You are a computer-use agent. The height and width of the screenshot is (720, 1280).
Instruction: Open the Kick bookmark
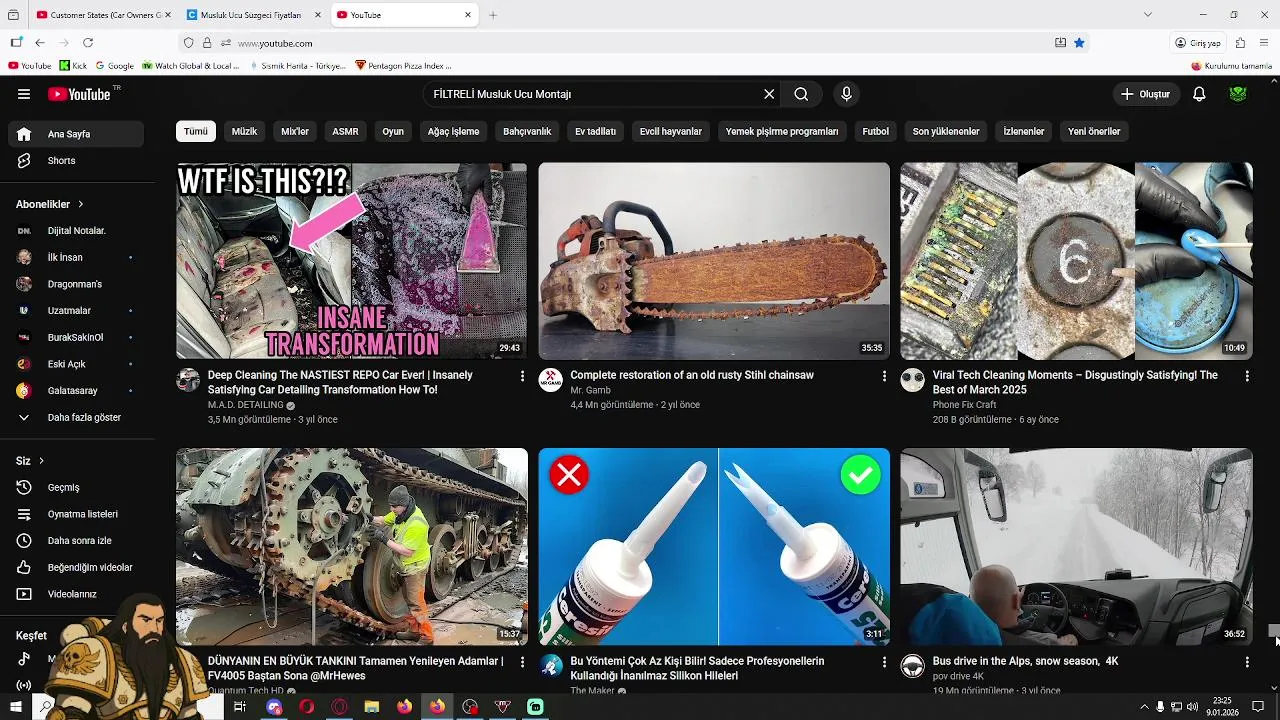[73, 66]
